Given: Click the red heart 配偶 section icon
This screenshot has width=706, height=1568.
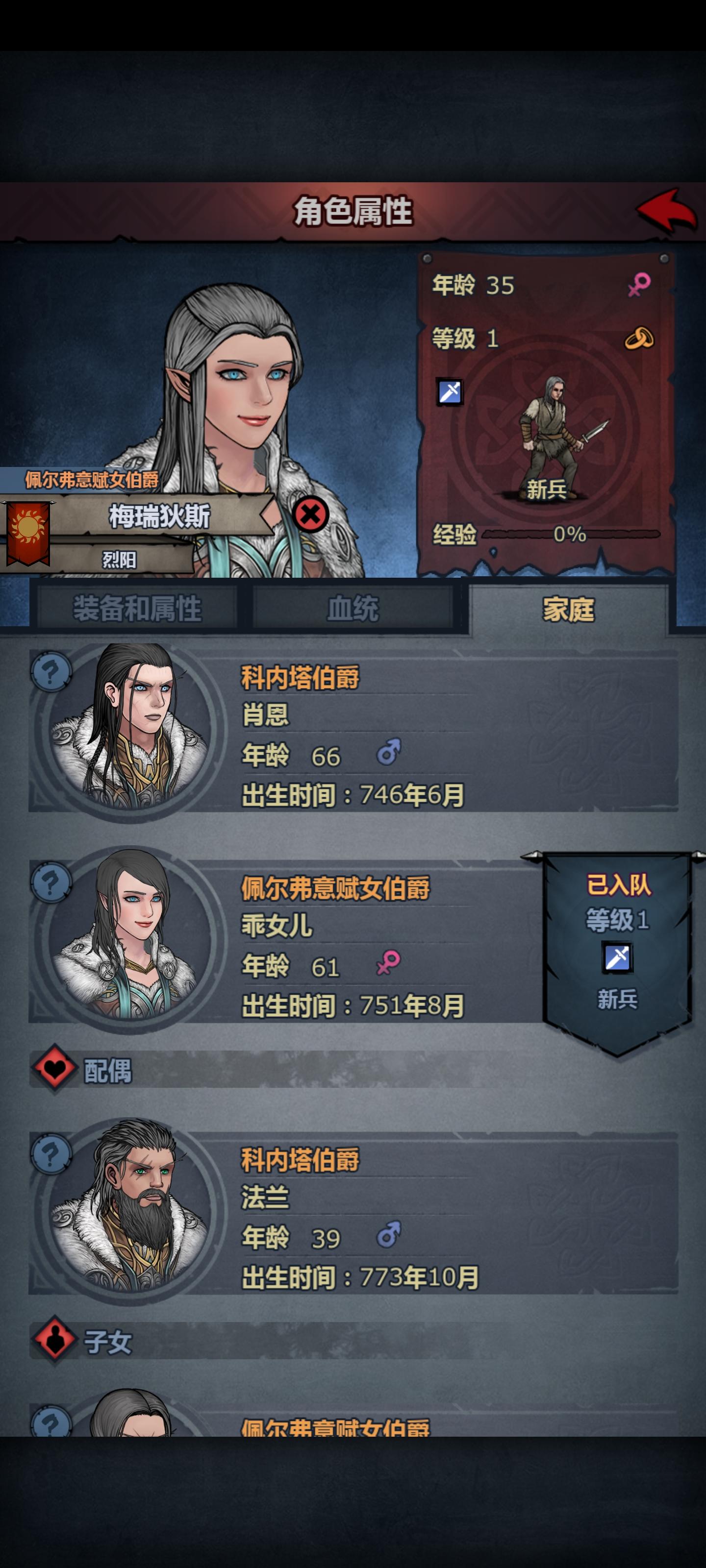Looking at the screenshot, I should coord(55,1070).
